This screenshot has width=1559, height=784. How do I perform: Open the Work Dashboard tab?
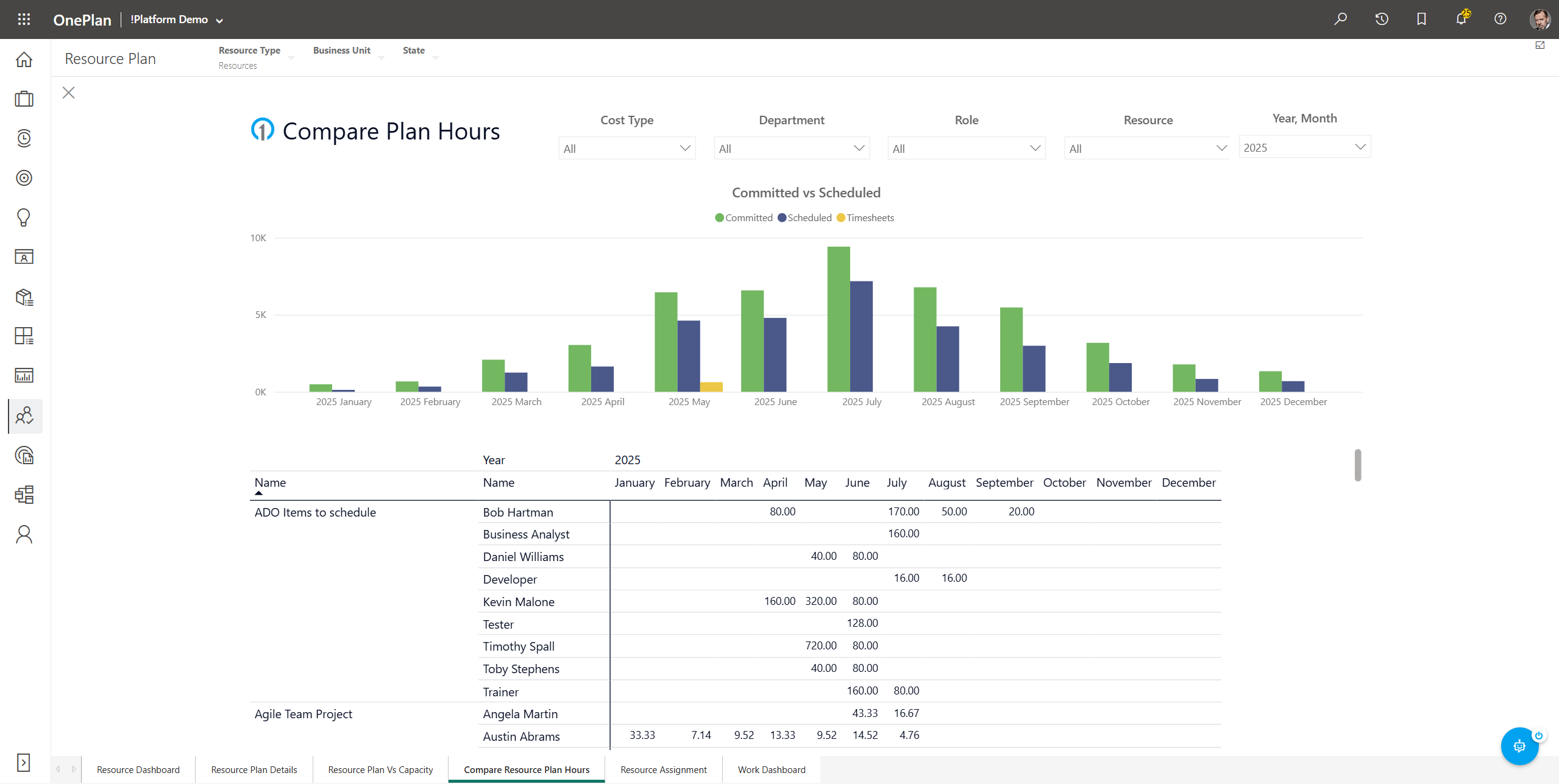pyautogui.click(x=770, y=769)
